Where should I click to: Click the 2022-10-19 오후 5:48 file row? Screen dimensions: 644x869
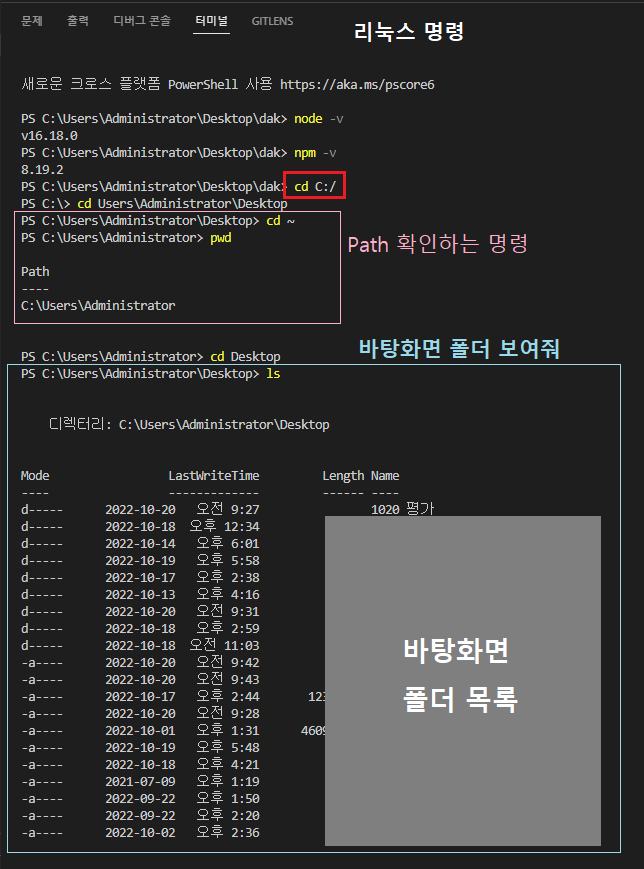pos(140,748)
